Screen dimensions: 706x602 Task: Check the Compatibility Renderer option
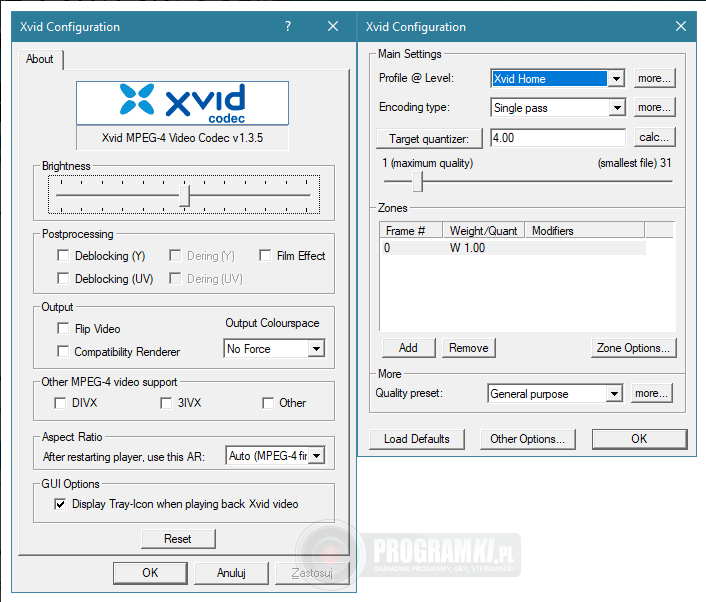[x=63, y=351]
